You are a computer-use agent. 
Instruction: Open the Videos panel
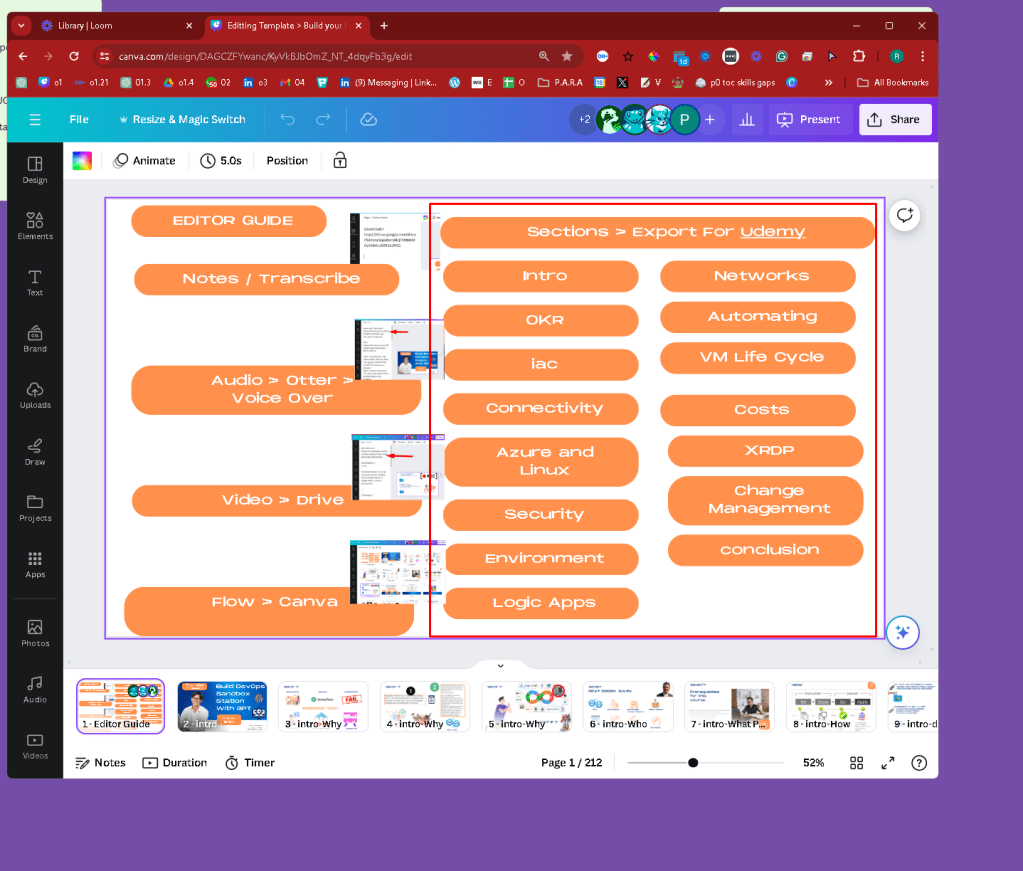35,746
